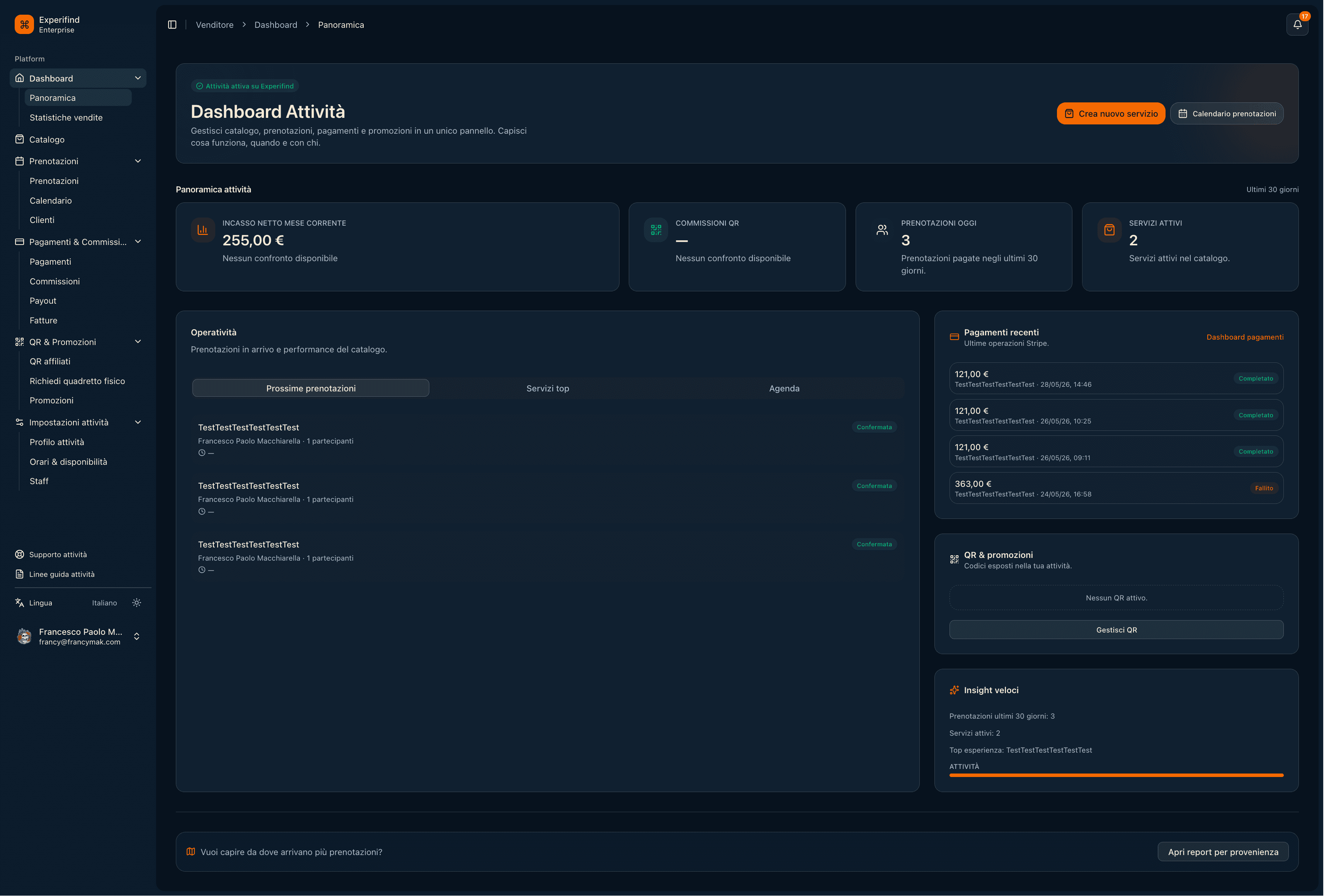The width and height of the screenshot is (1324, 896).
Task: Click the Lingua translate icon
Action: 19,603
